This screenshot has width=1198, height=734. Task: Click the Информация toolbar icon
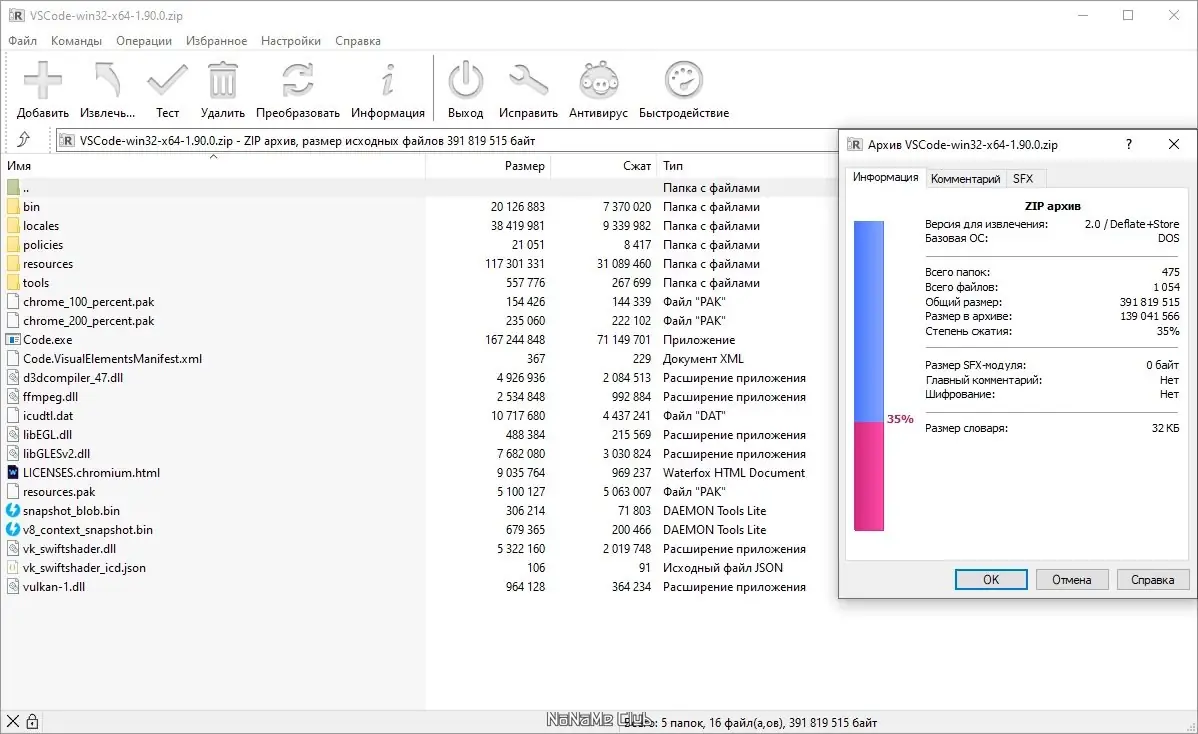387,80
